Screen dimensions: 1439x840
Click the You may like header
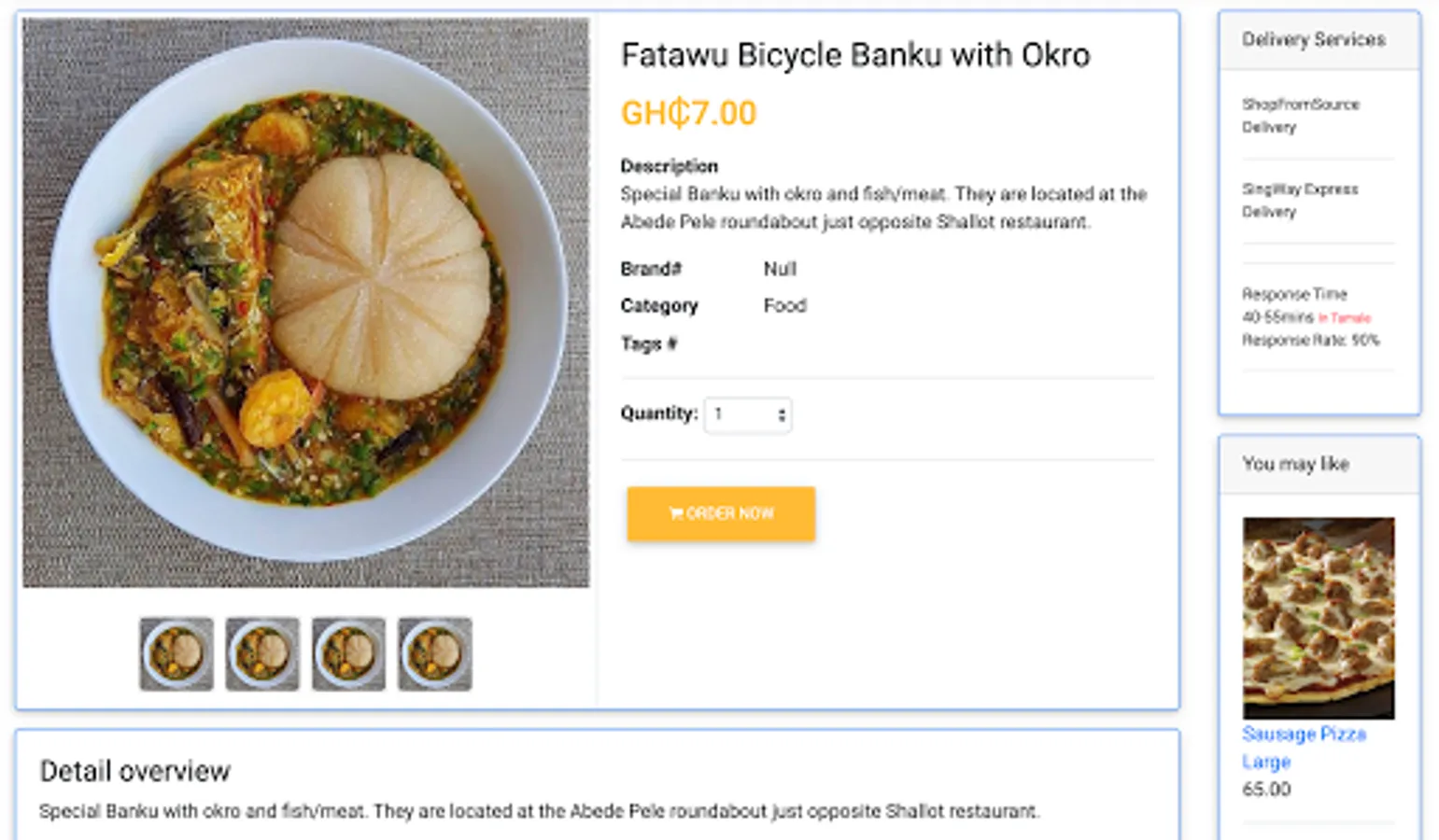tap(1295, 464)
